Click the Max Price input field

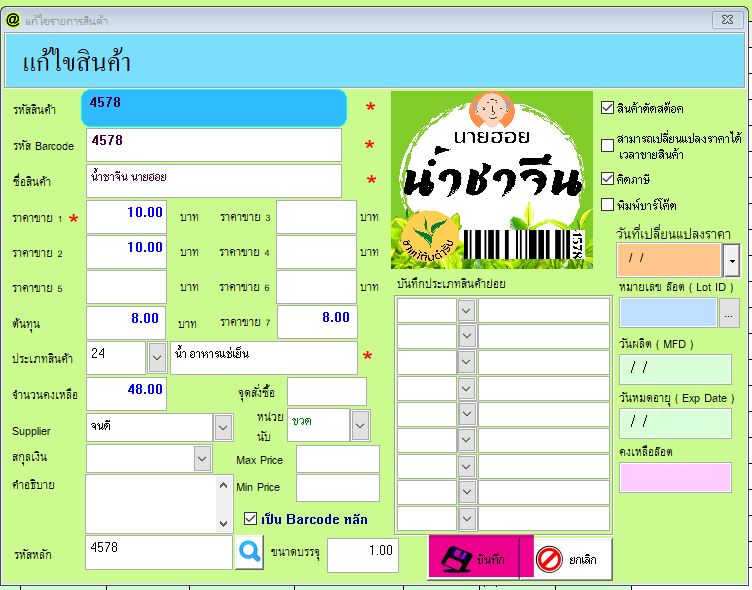(x=337, y=460)
